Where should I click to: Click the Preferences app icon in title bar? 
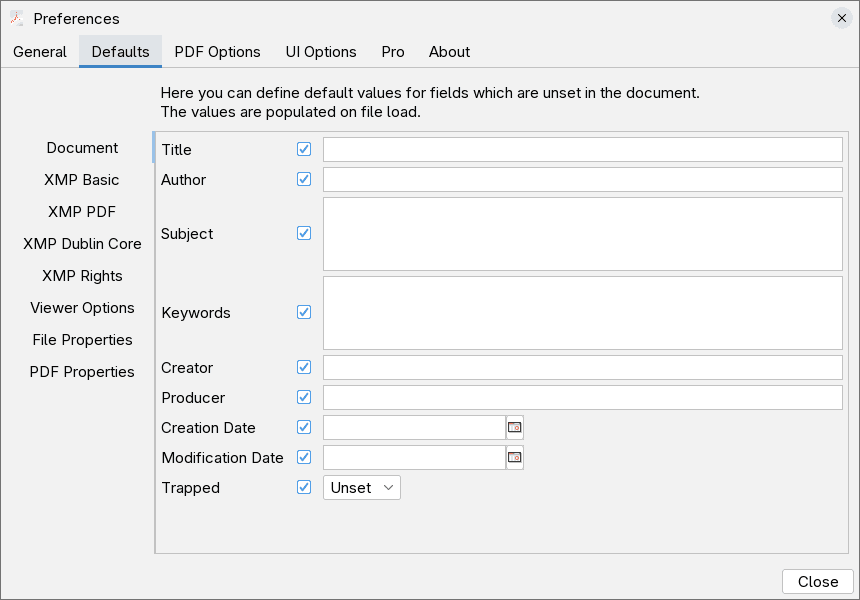(x=17, y=18)
